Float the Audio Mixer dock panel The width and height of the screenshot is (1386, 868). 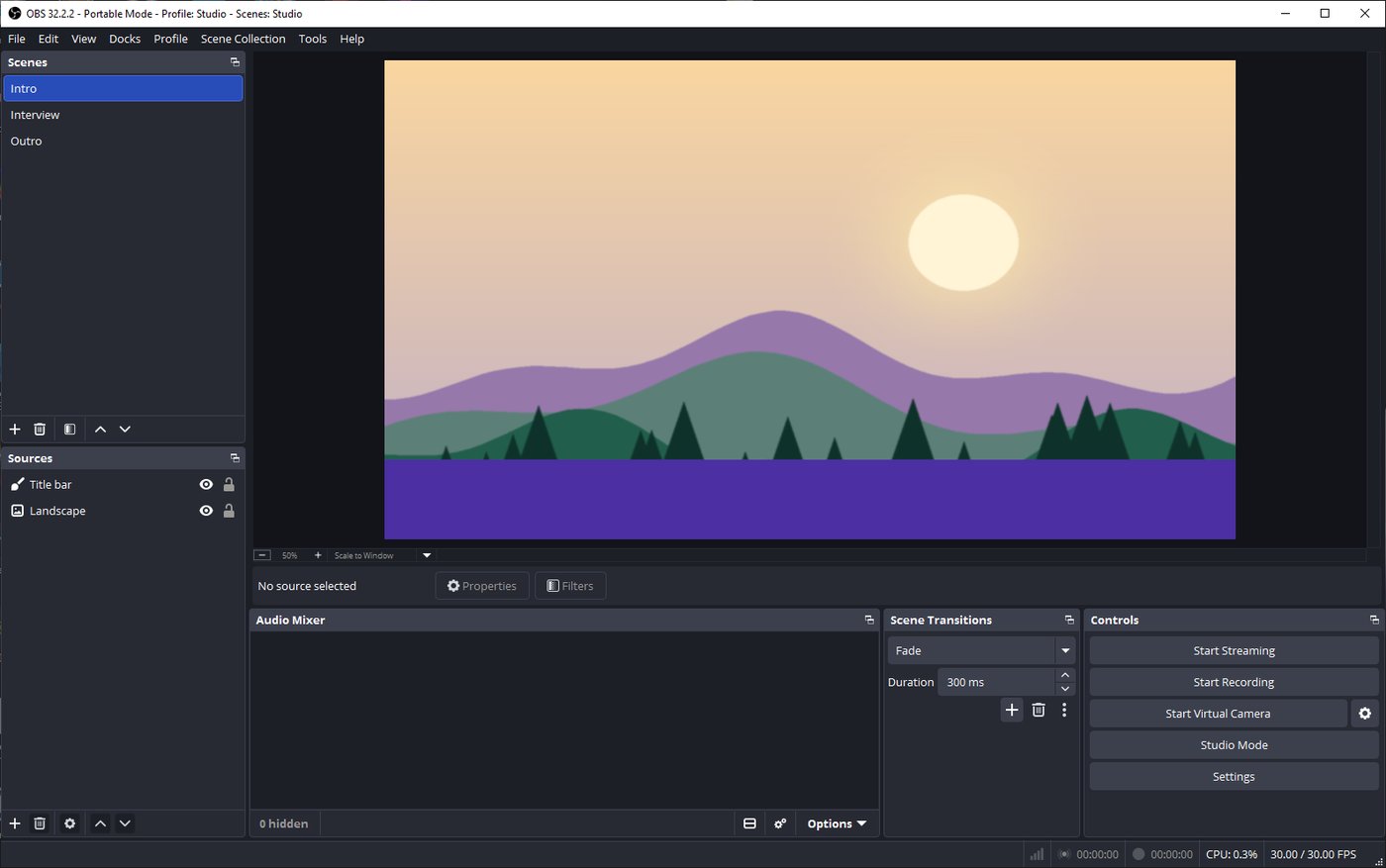coord(869,620)
